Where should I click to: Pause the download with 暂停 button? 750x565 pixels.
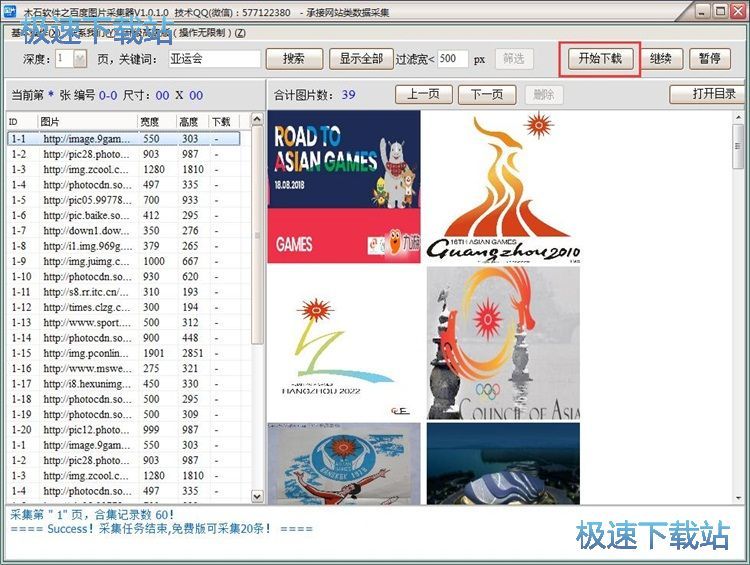click(710, 59)
